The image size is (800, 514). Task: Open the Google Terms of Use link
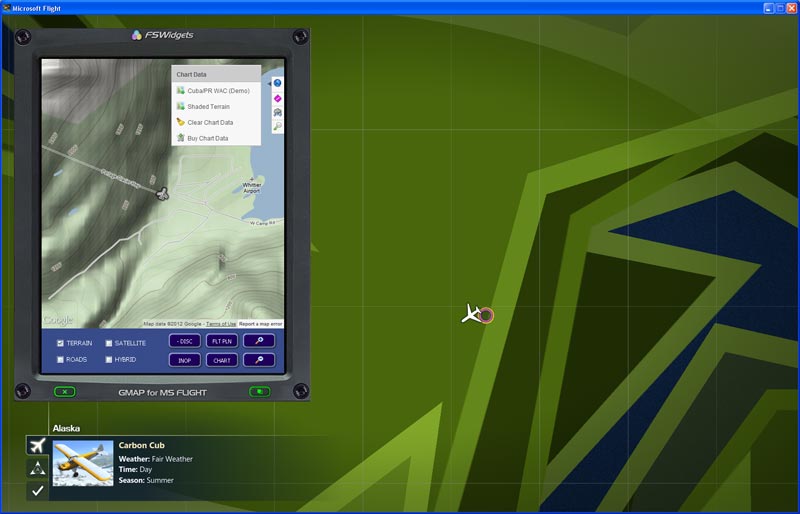tap(221, 324)
